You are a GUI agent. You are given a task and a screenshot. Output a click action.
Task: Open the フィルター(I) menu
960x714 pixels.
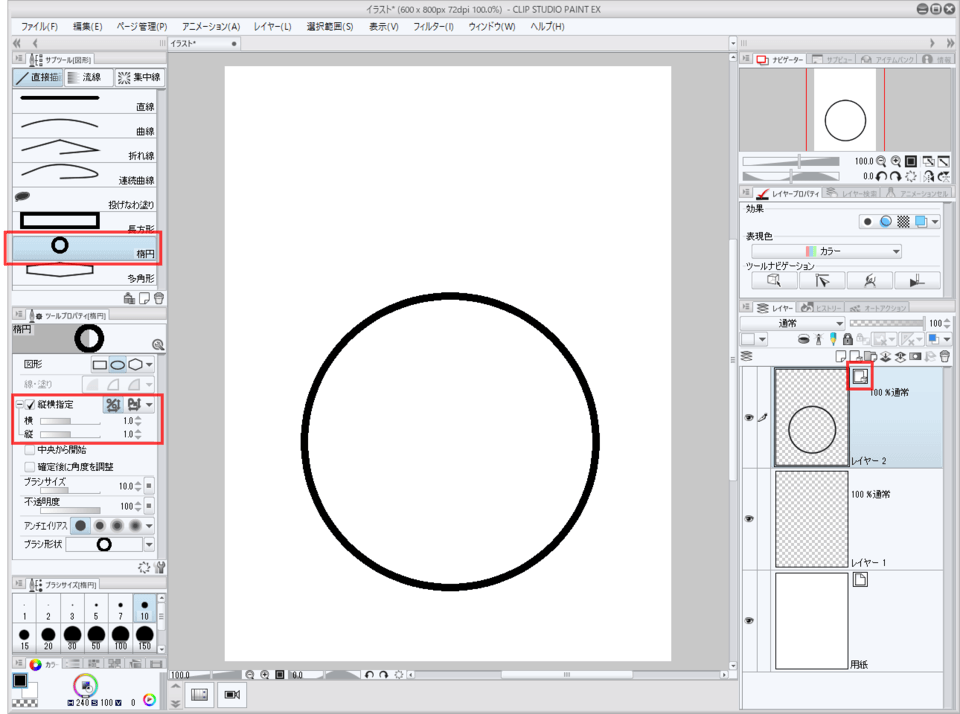435,26
